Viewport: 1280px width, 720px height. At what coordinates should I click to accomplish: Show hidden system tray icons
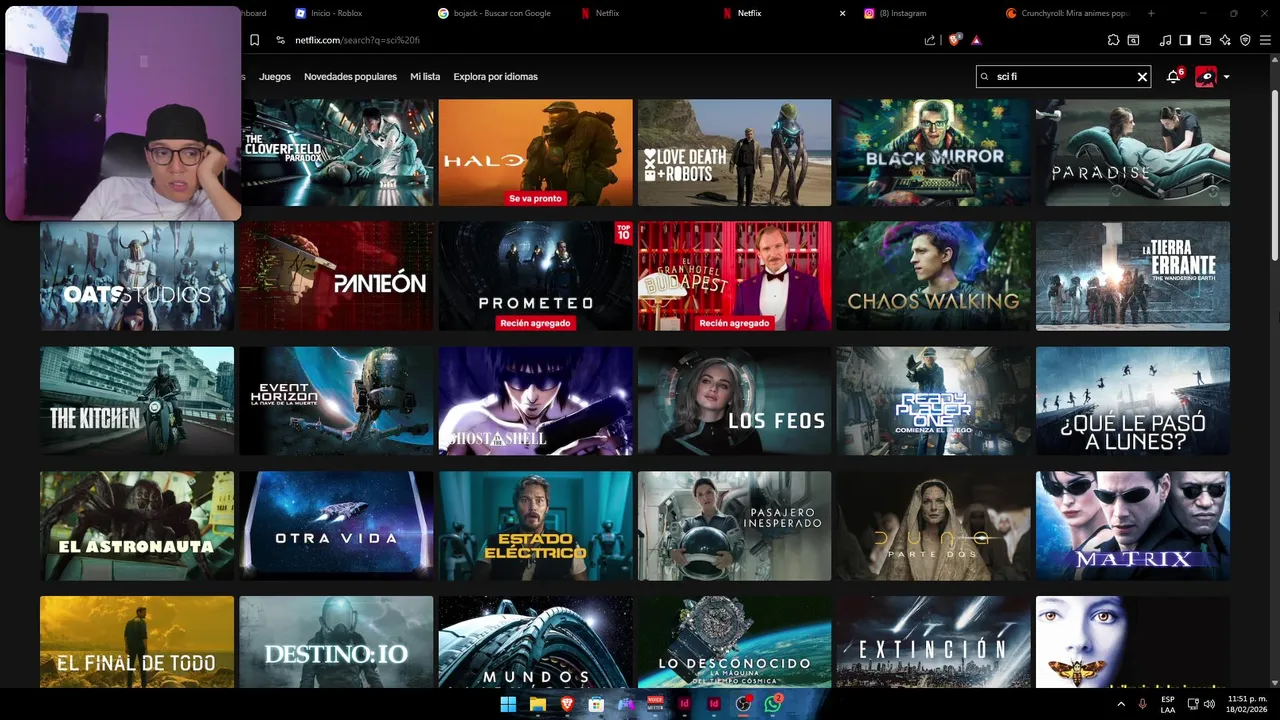coord(1121,704)
